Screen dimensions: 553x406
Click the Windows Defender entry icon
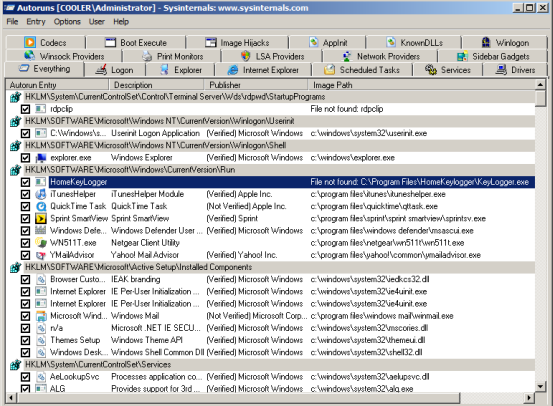point(41,231)
